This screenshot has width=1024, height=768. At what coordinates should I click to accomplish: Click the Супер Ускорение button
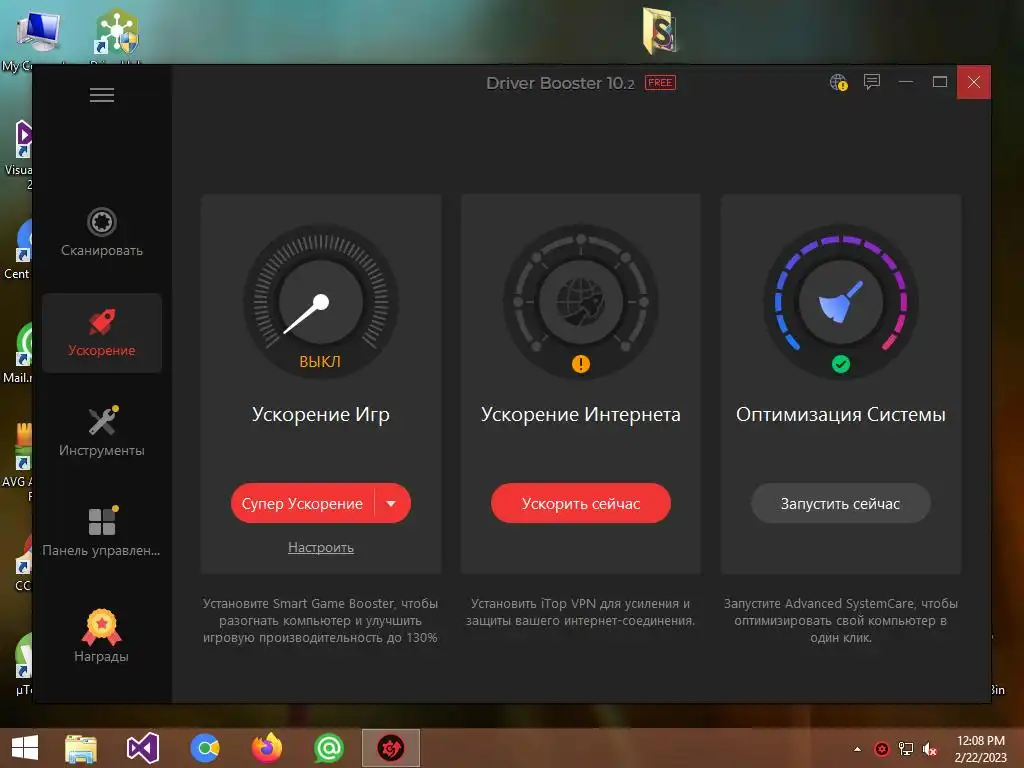pos(302,504)
